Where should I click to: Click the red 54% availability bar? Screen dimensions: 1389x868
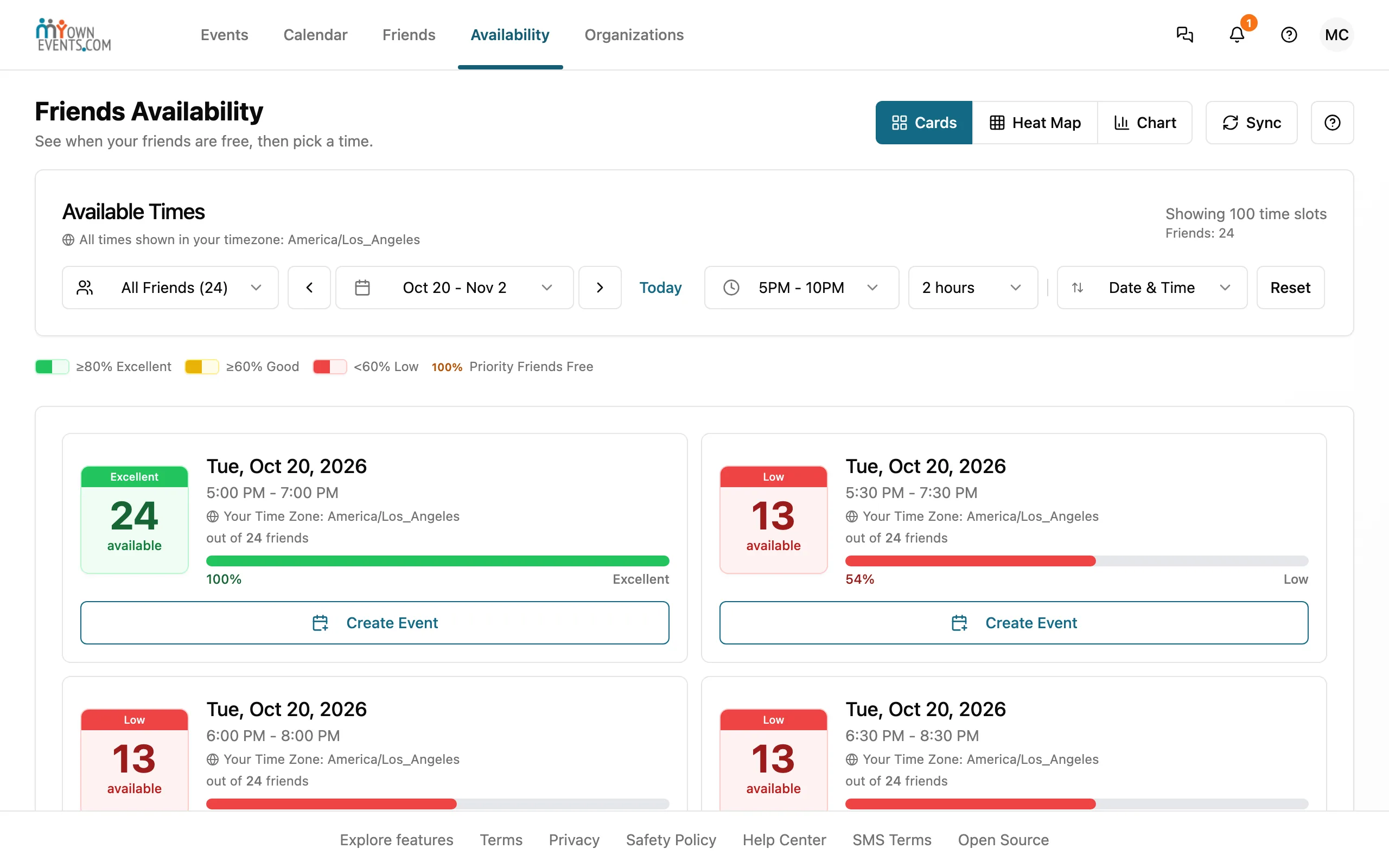click(1076, 561)
